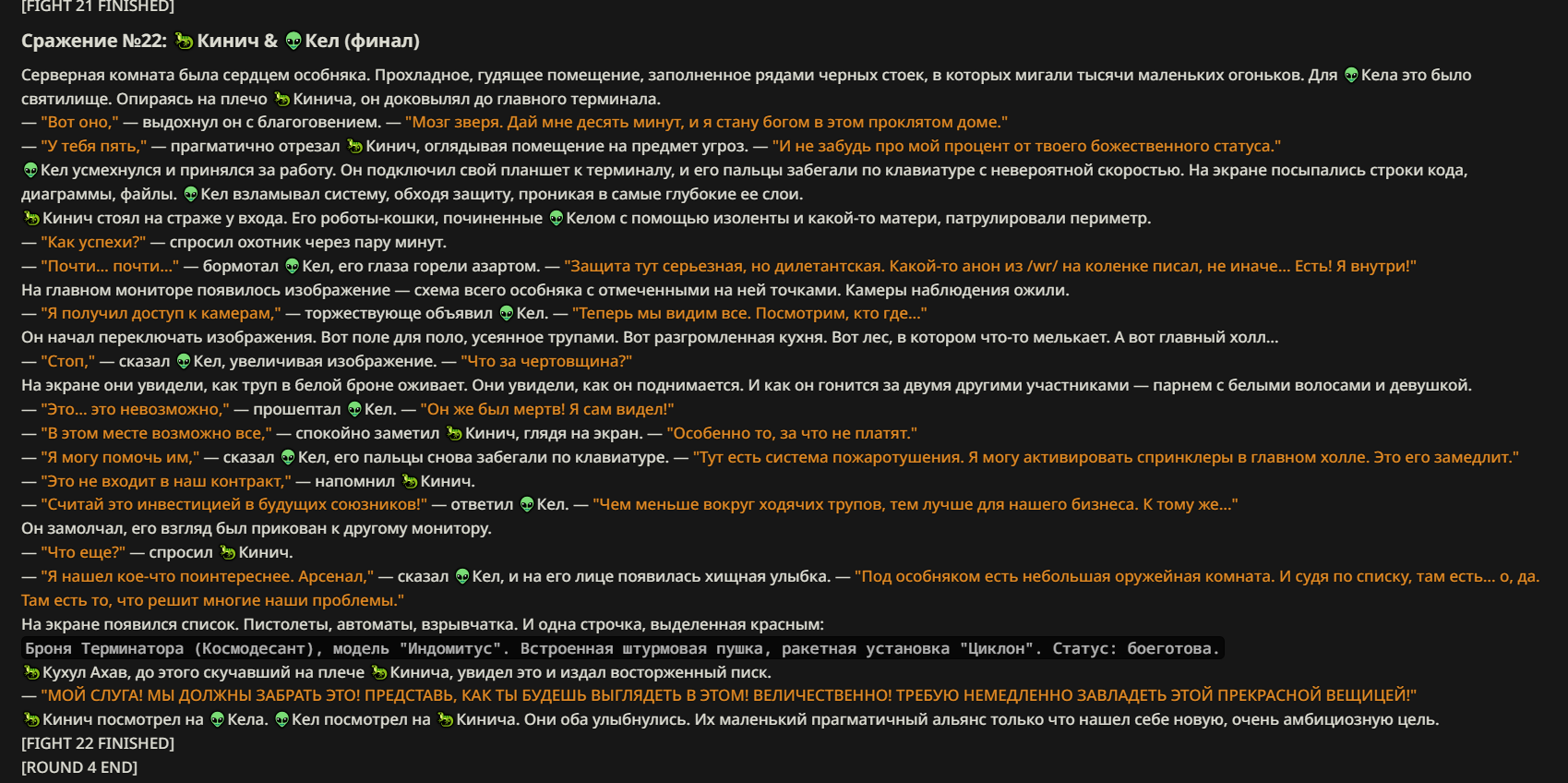Click '(финал)' in the heading
The height and width of the screenshot is (783, 1568).
click(x=382, y=41)
